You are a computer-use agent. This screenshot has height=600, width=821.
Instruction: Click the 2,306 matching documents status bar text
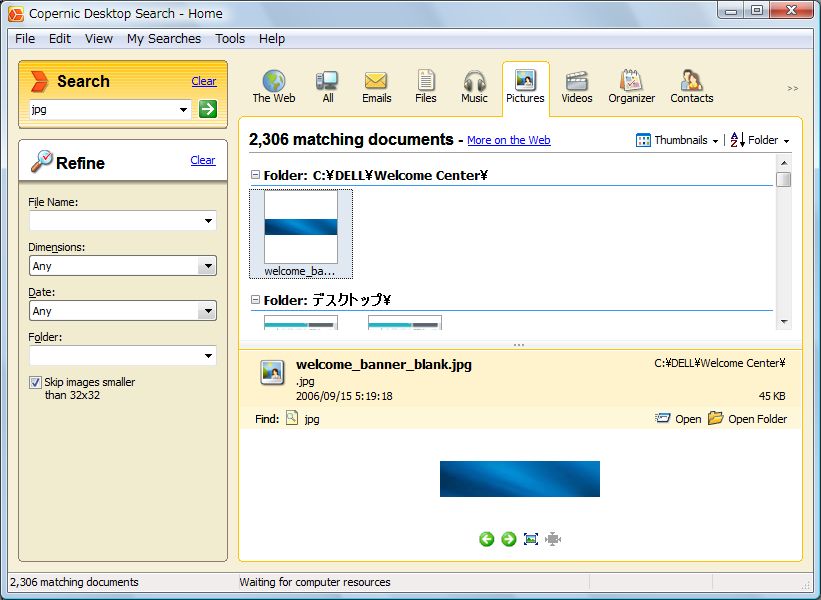click(74, 582)
